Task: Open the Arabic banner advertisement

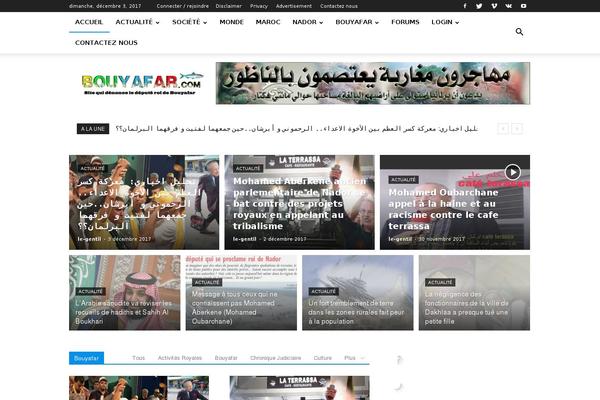Action: pos(373,83)
